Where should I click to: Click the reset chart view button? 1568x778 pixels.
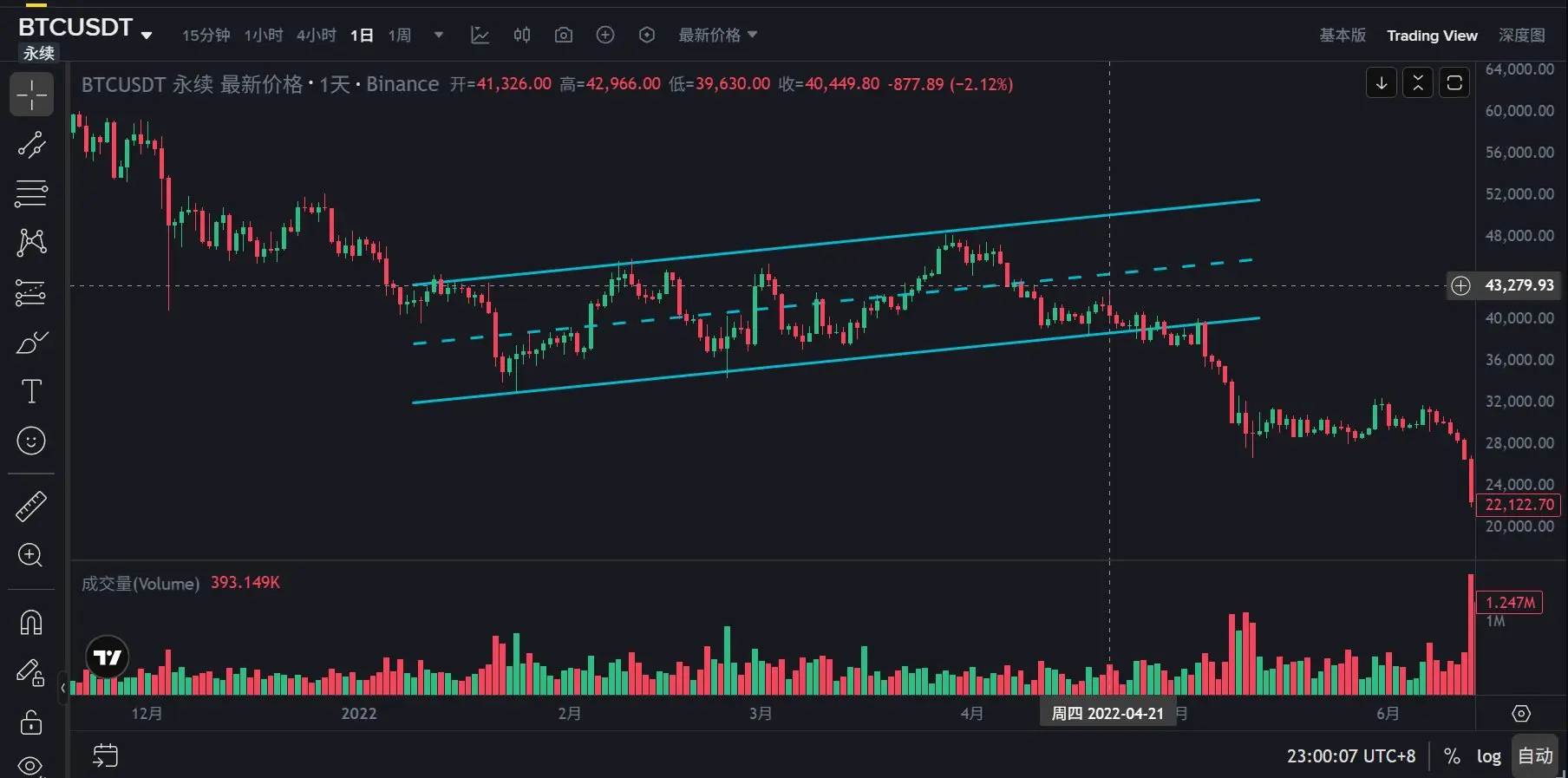pos(1454,83)
